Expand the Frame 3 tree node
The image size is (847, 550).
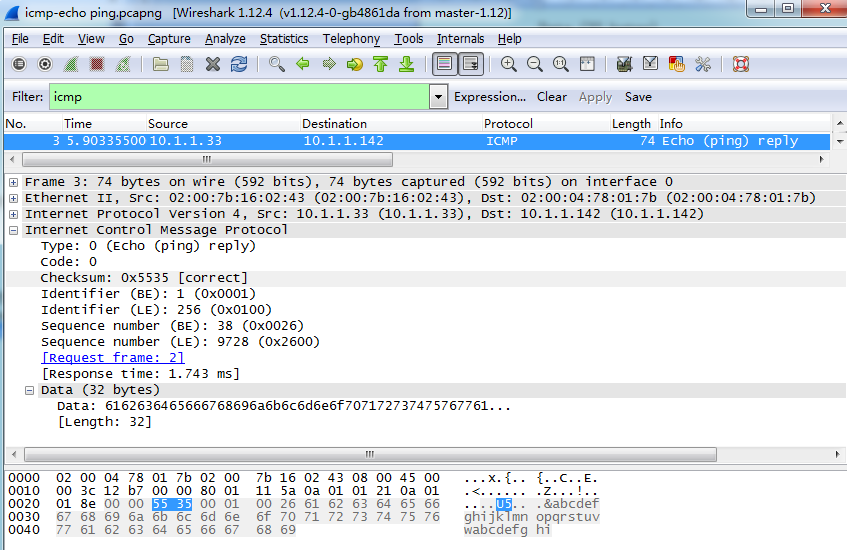(14, 182)
